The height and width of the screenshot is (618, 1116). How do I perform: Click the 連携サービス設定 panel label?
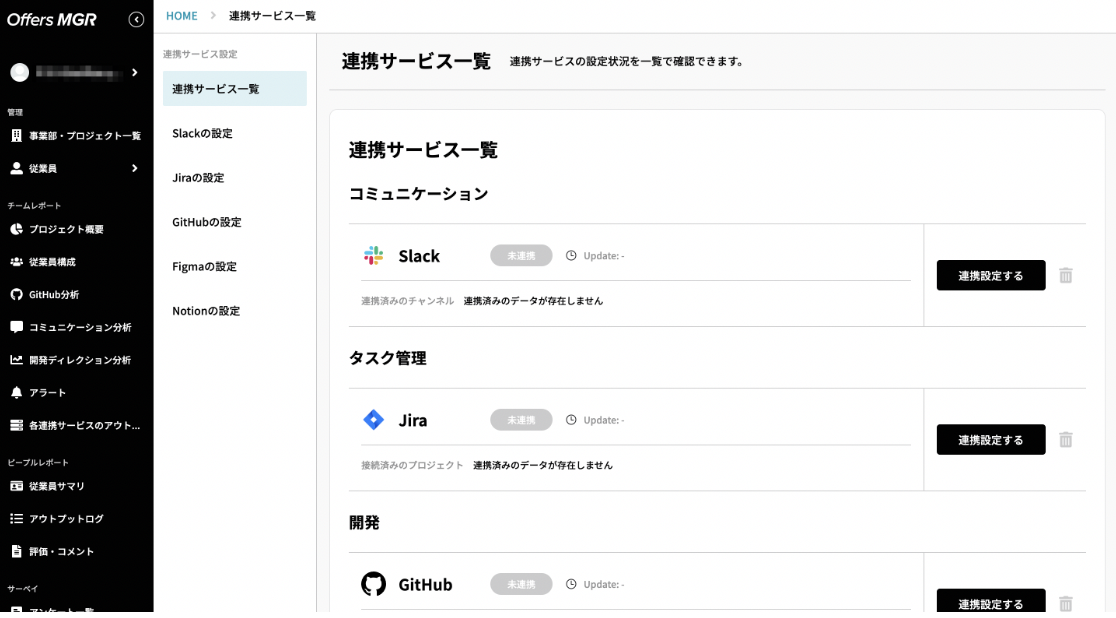point(200,54)
